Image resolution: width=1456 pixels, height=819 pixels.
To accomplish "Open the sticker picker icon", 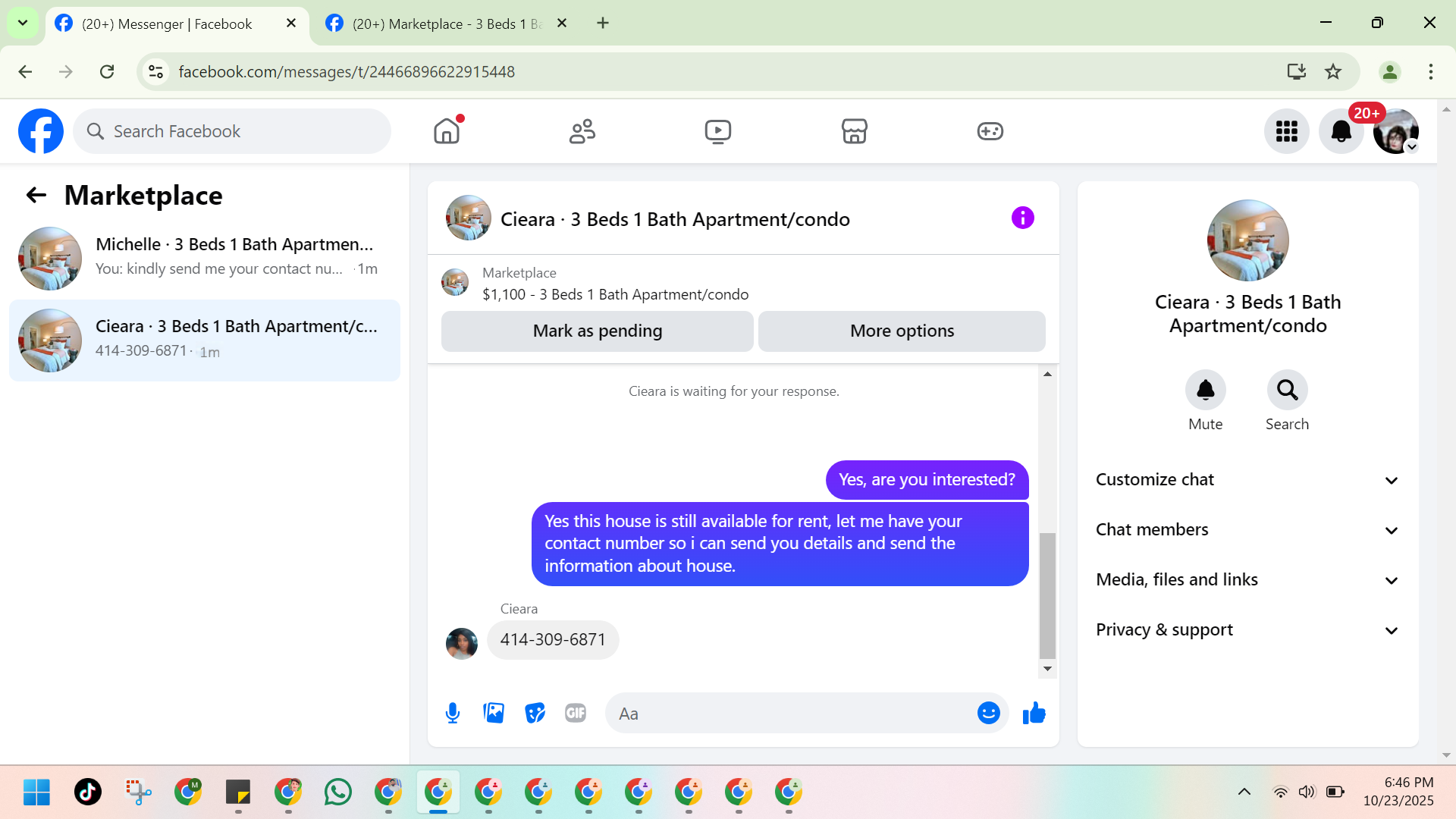I will (x=535, y=713).
